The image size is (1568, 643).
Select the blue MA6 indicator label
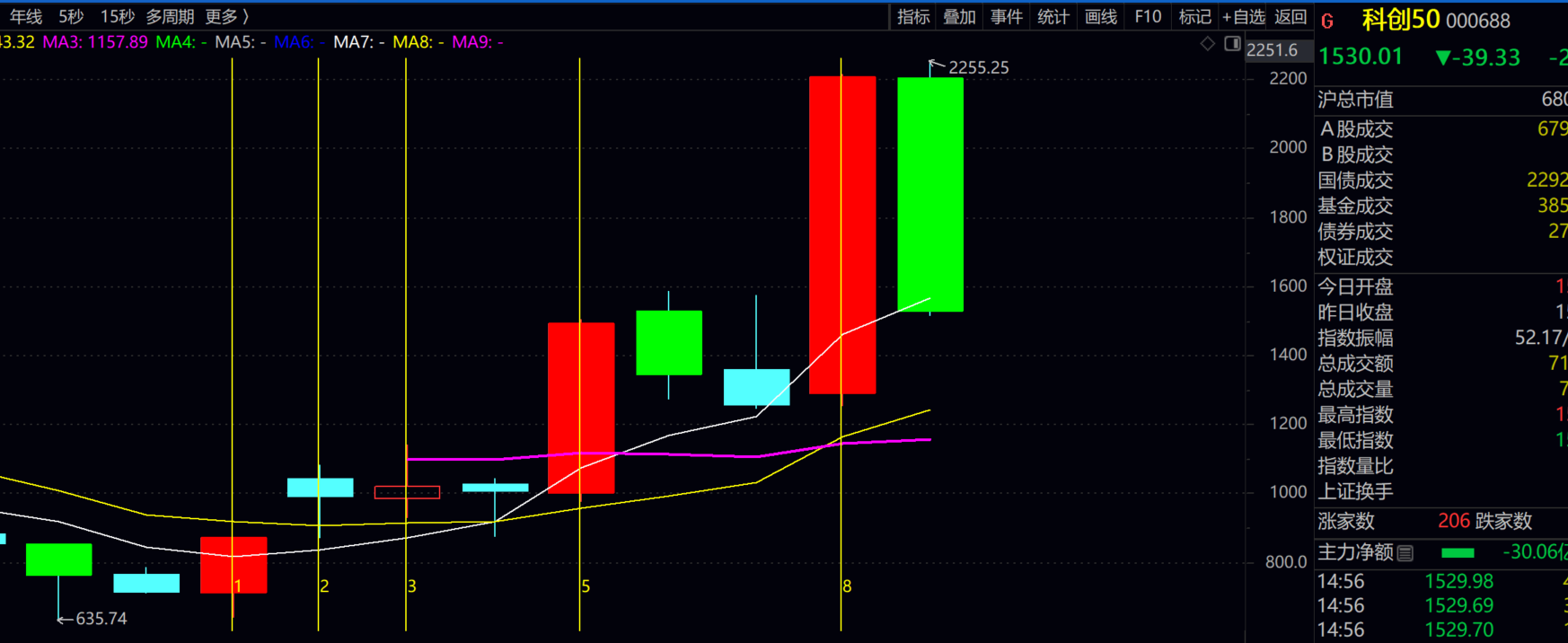pyautogui.click(x=299, y=42)
